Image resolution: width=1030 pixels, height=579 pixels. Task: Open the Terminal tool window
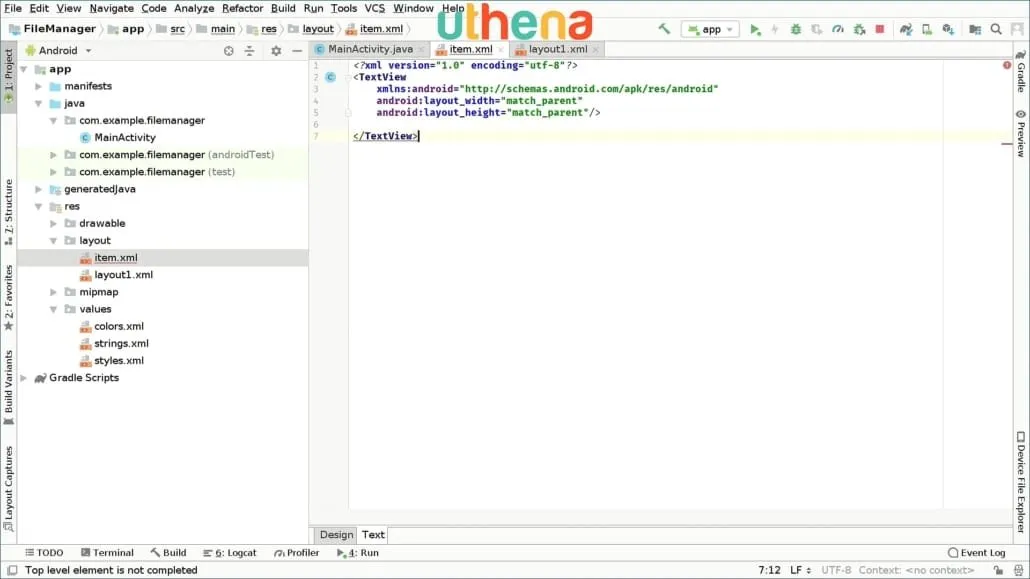(107, 553)
